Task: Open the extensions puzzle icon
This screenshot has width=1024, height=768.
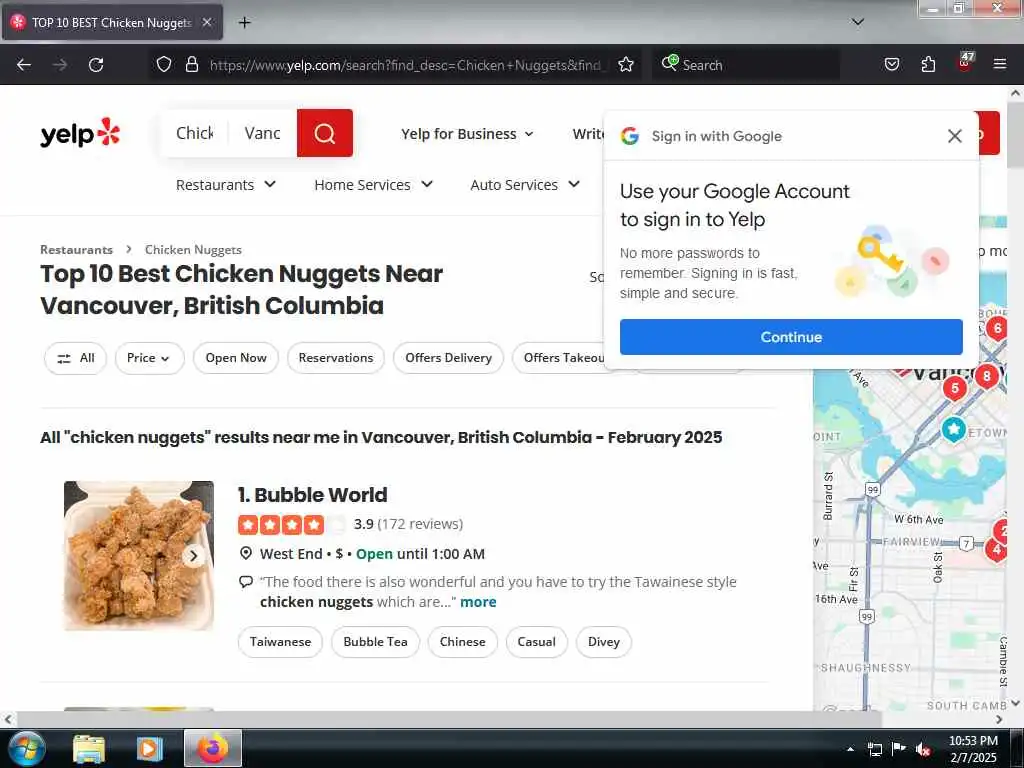Action: 928,65
